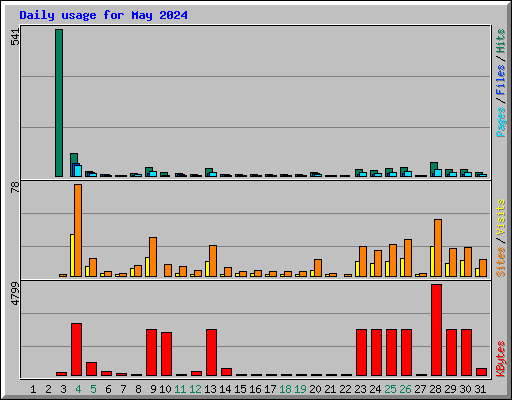512x400 pixels.
Task: Click the 'Hits' legend label
Action: click(x=500, y=41)
